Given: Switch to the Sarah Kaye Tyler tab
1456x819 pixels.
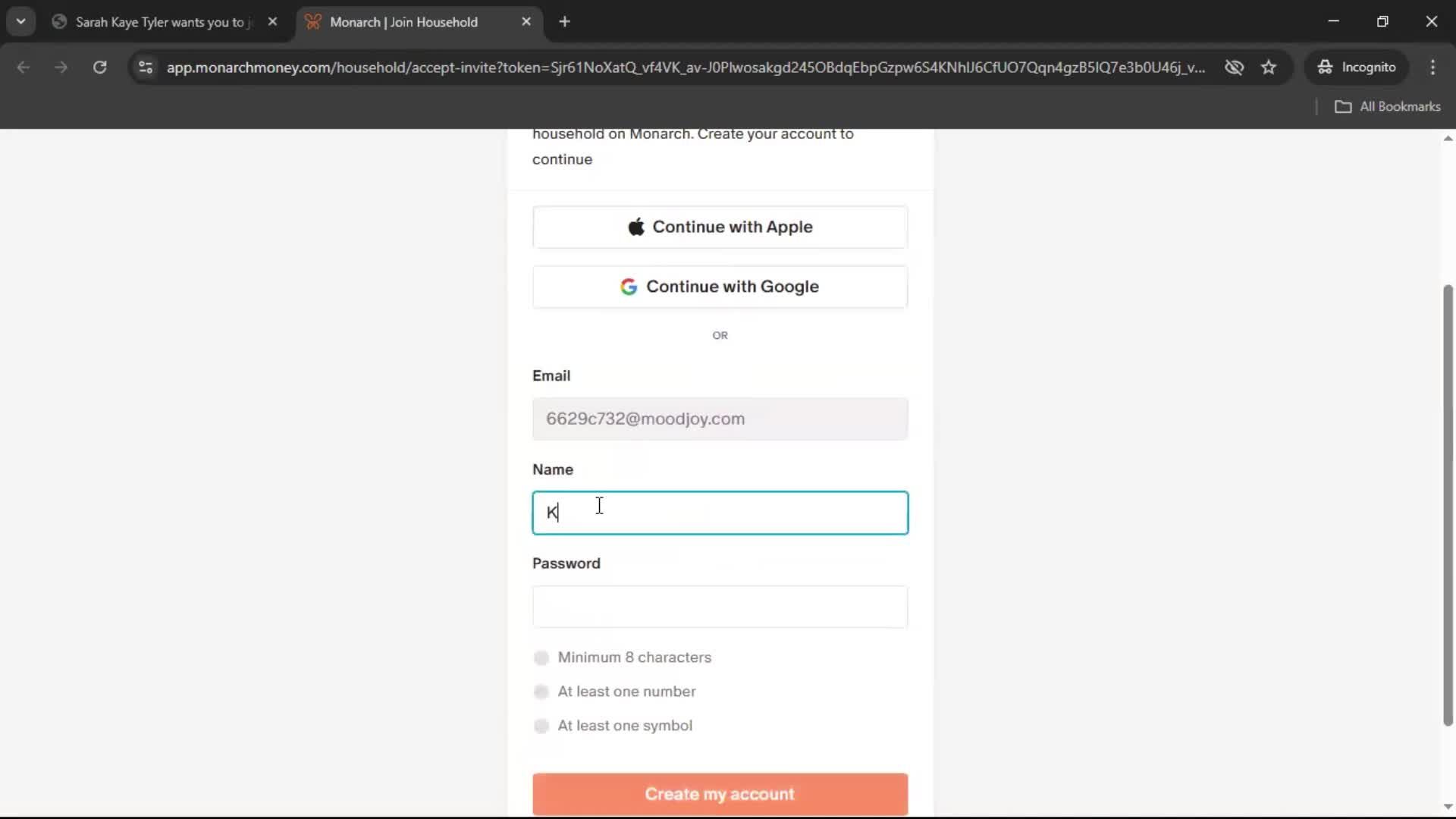Looking at the screenshot, I should pos(159,22).
